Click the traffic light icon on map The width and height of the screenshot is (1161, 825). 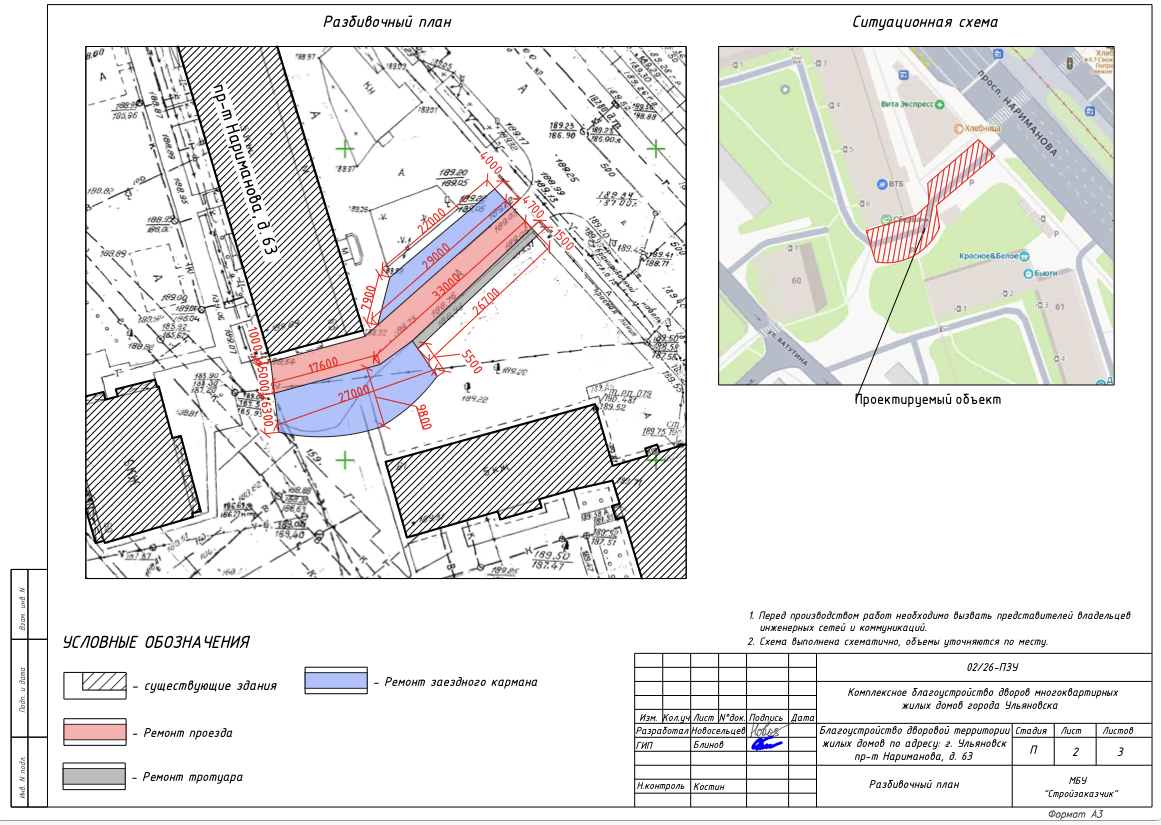[1070, 63]
